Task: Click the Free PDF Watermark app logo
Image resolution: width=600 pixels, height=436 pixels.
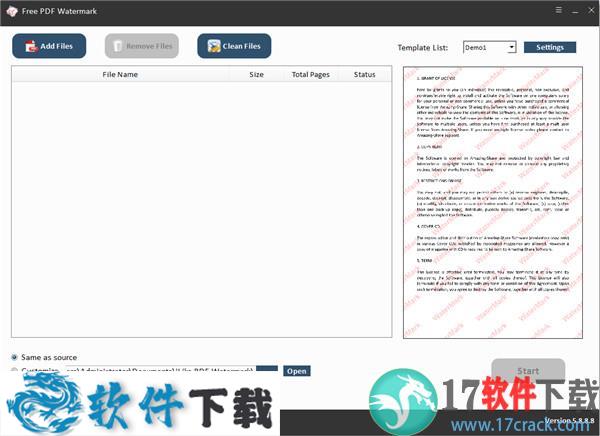Action: pos(12,11)
